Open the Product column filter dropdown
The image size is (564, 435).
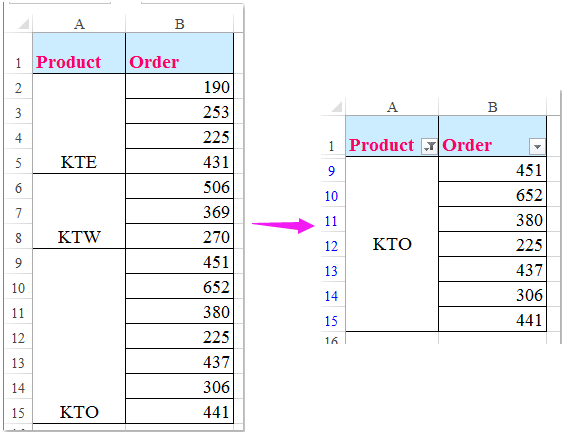(x=429, y=146)
